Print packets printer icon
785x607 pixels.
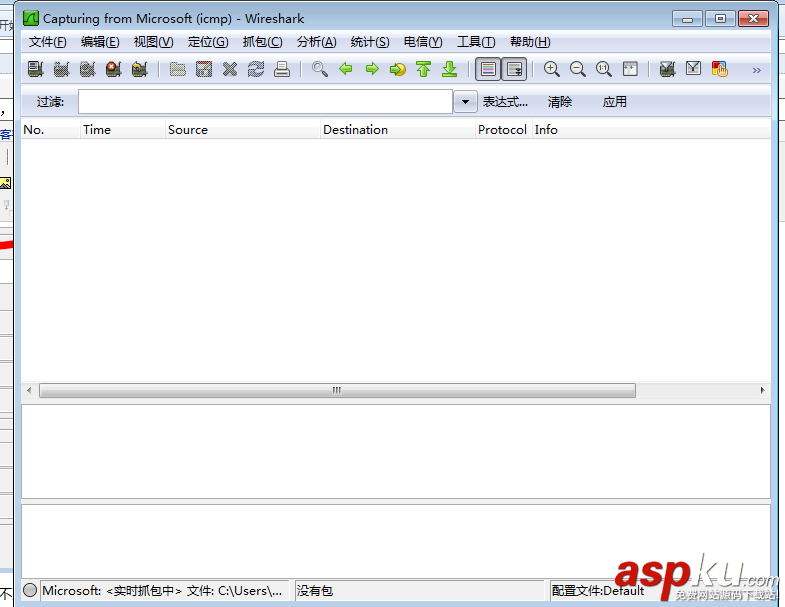tap(282, 69)
